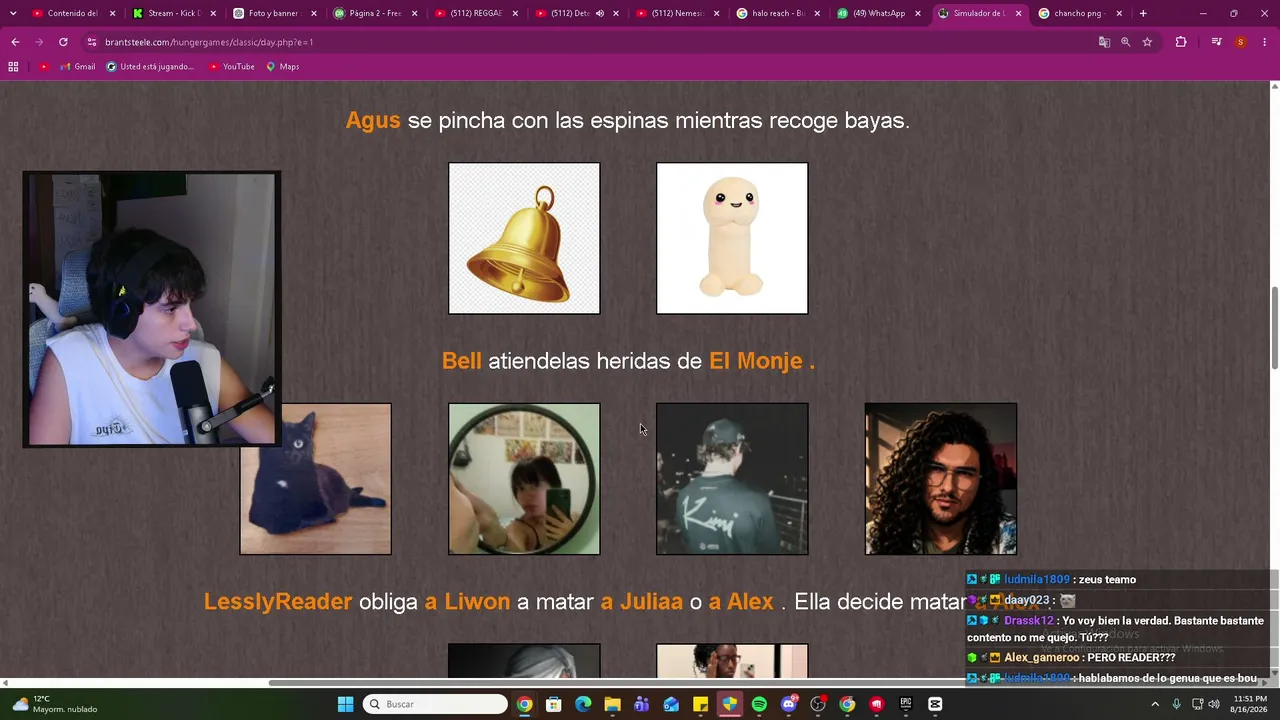Open a new browser tab
This screenshot has width=1280, height=720.
pyautogui.click(x=1143, y=14)
